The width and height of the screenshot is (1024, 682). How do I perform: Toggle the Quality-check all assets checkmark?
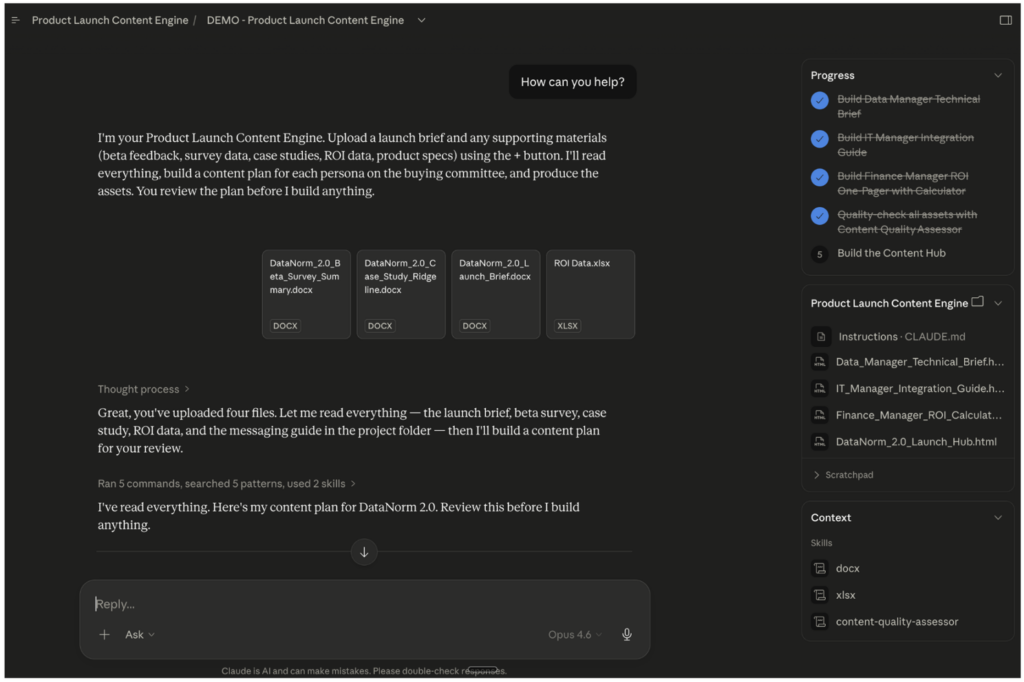pos(820,216)
